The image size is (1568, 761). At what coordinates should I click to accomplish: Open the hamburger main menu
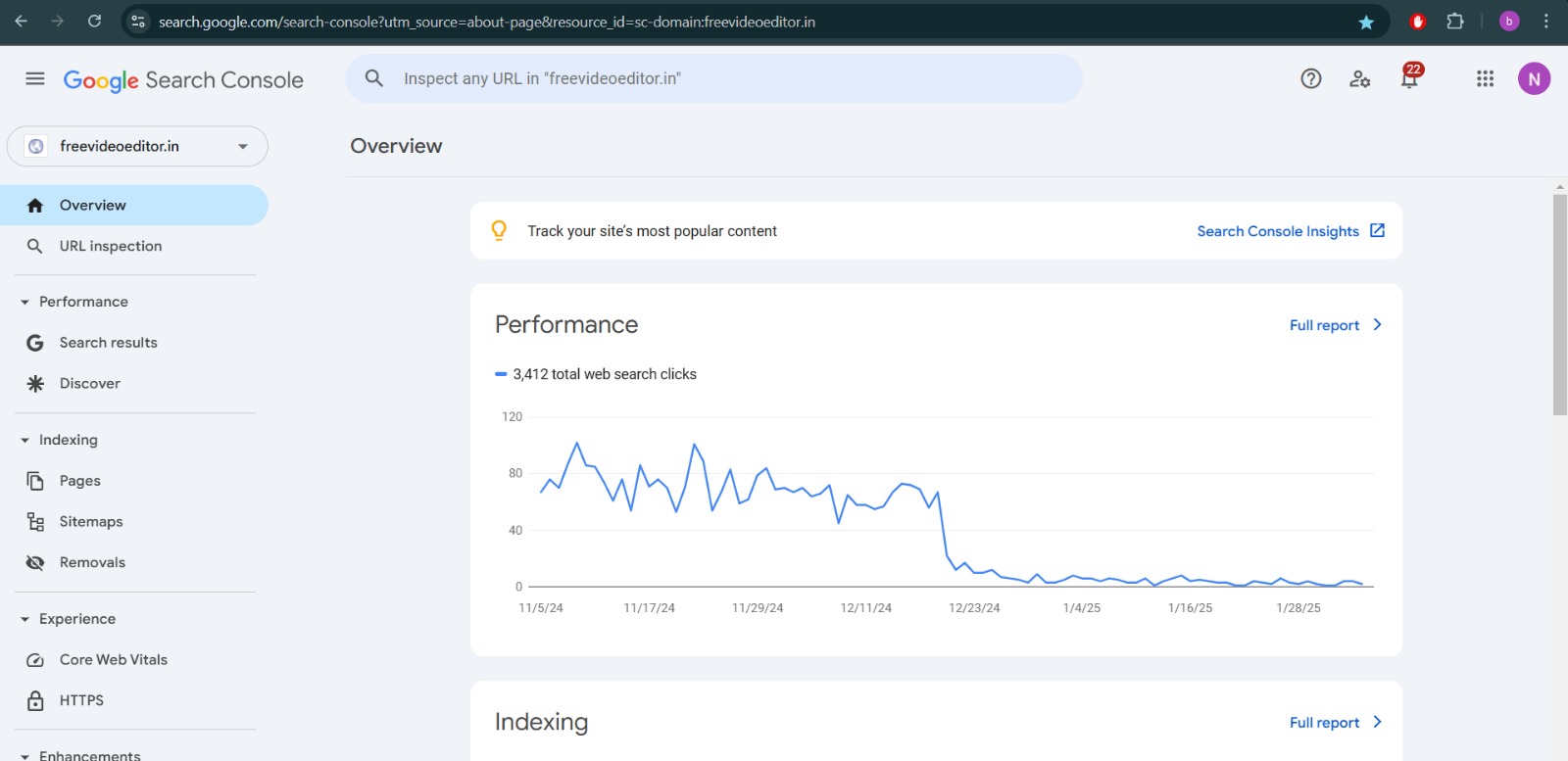[35, 78]
